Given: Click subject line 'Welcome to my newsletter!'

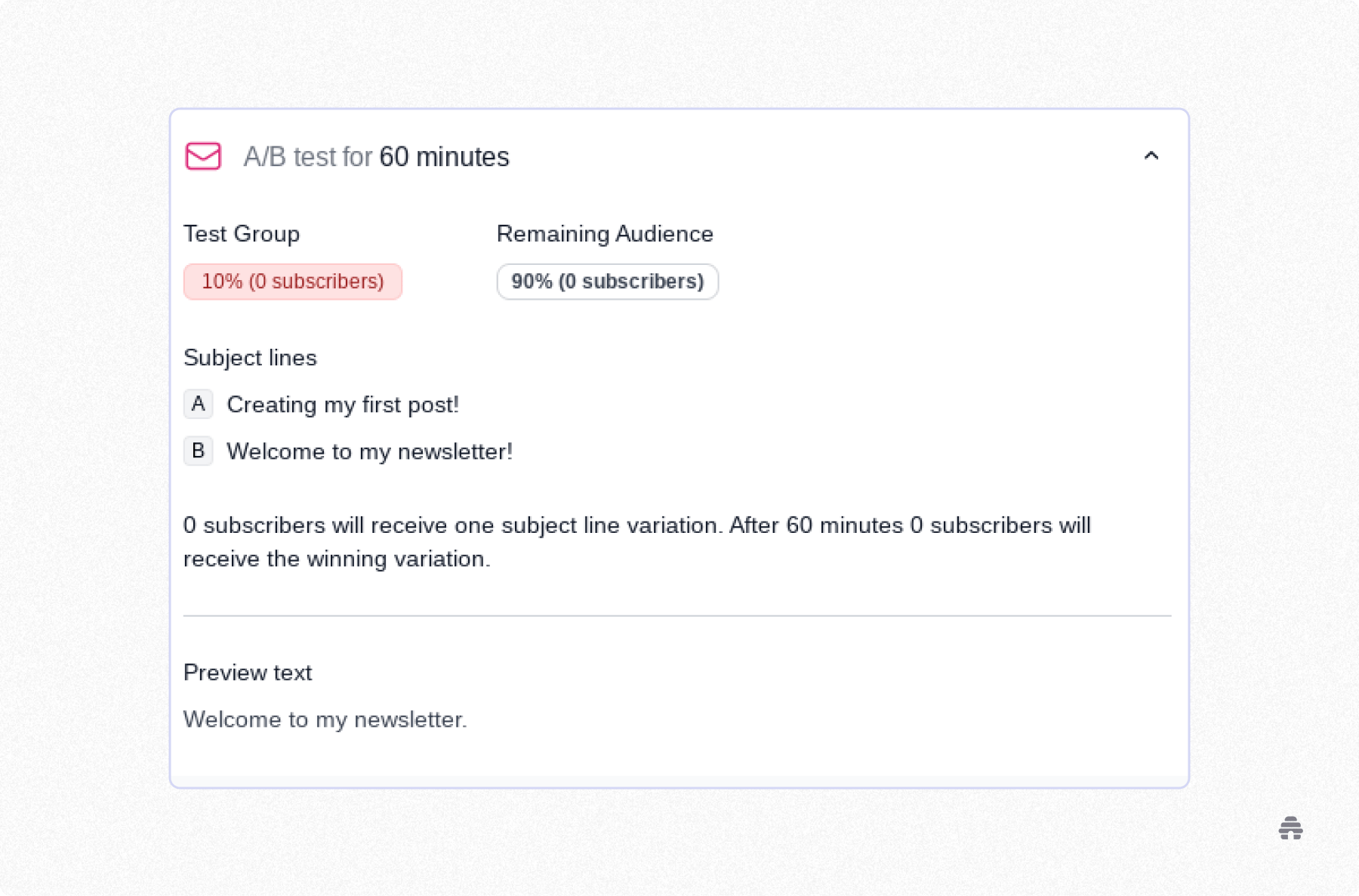Looking at the screenshot, I should (369, 451).
